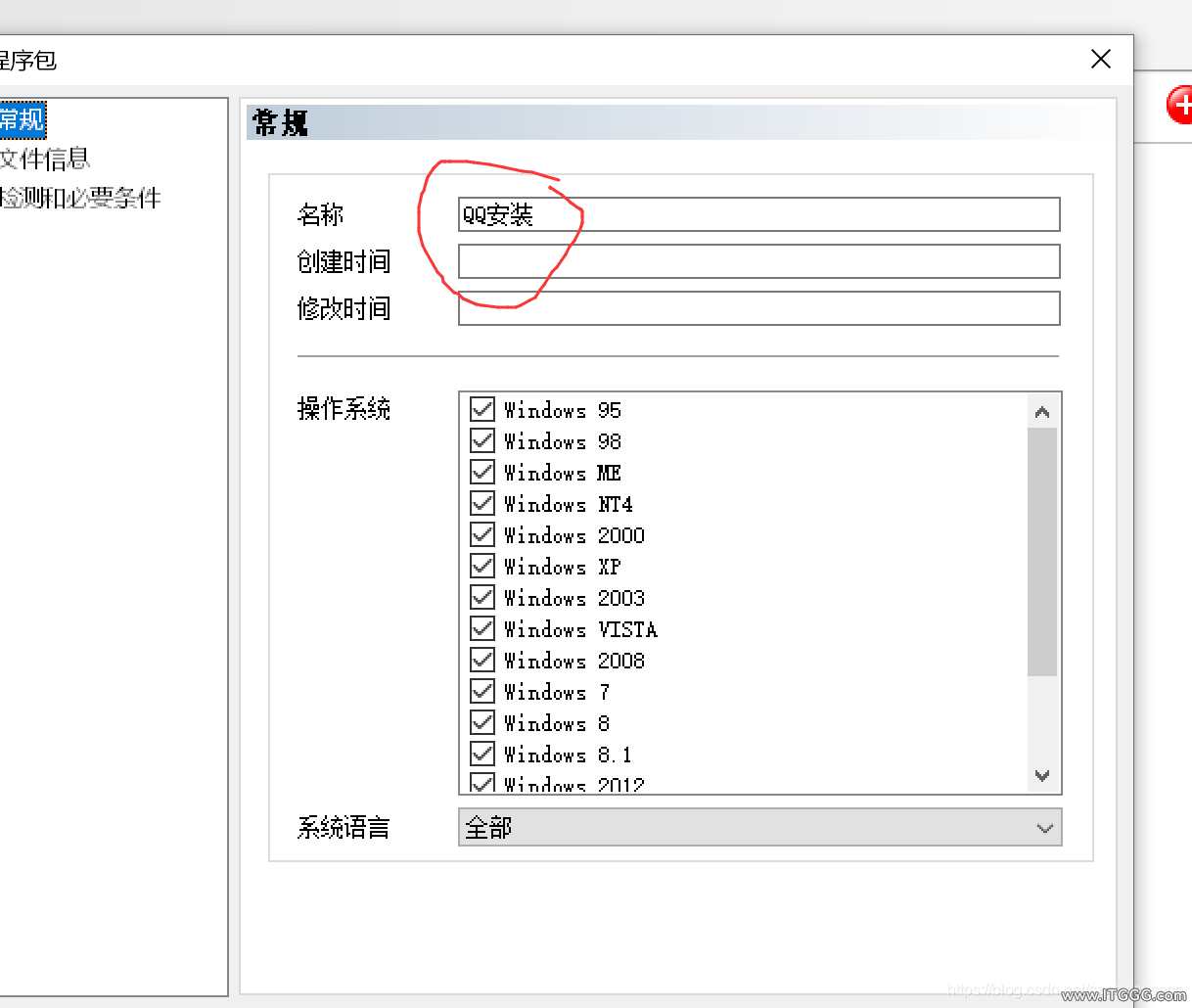Viewport: 1192px width, 1008px height.
Task: Uncheck the Windows 7 checkbox
Action: pyautogui.click(x=482, y=691)
